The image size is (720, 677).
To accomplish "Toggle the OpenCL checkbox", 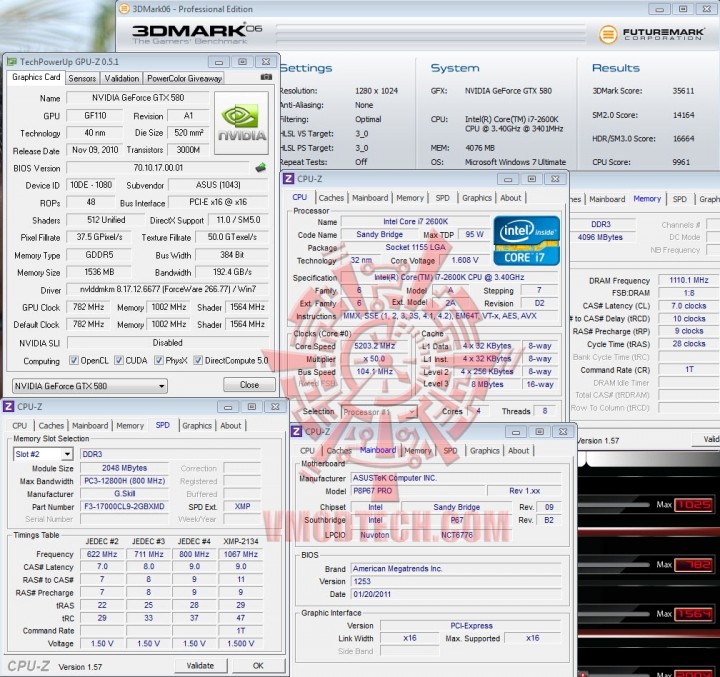I will 73,361.
